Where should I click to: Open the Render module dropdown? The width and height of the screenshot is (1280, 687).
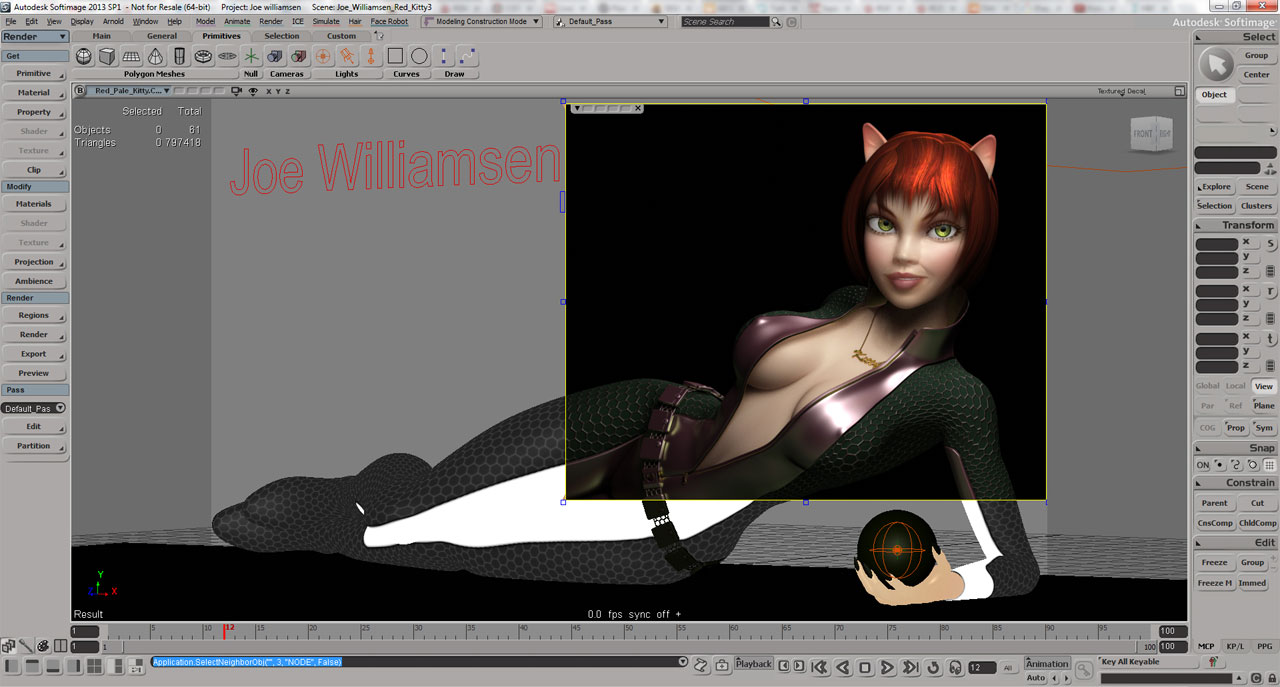tap(35, 37)
